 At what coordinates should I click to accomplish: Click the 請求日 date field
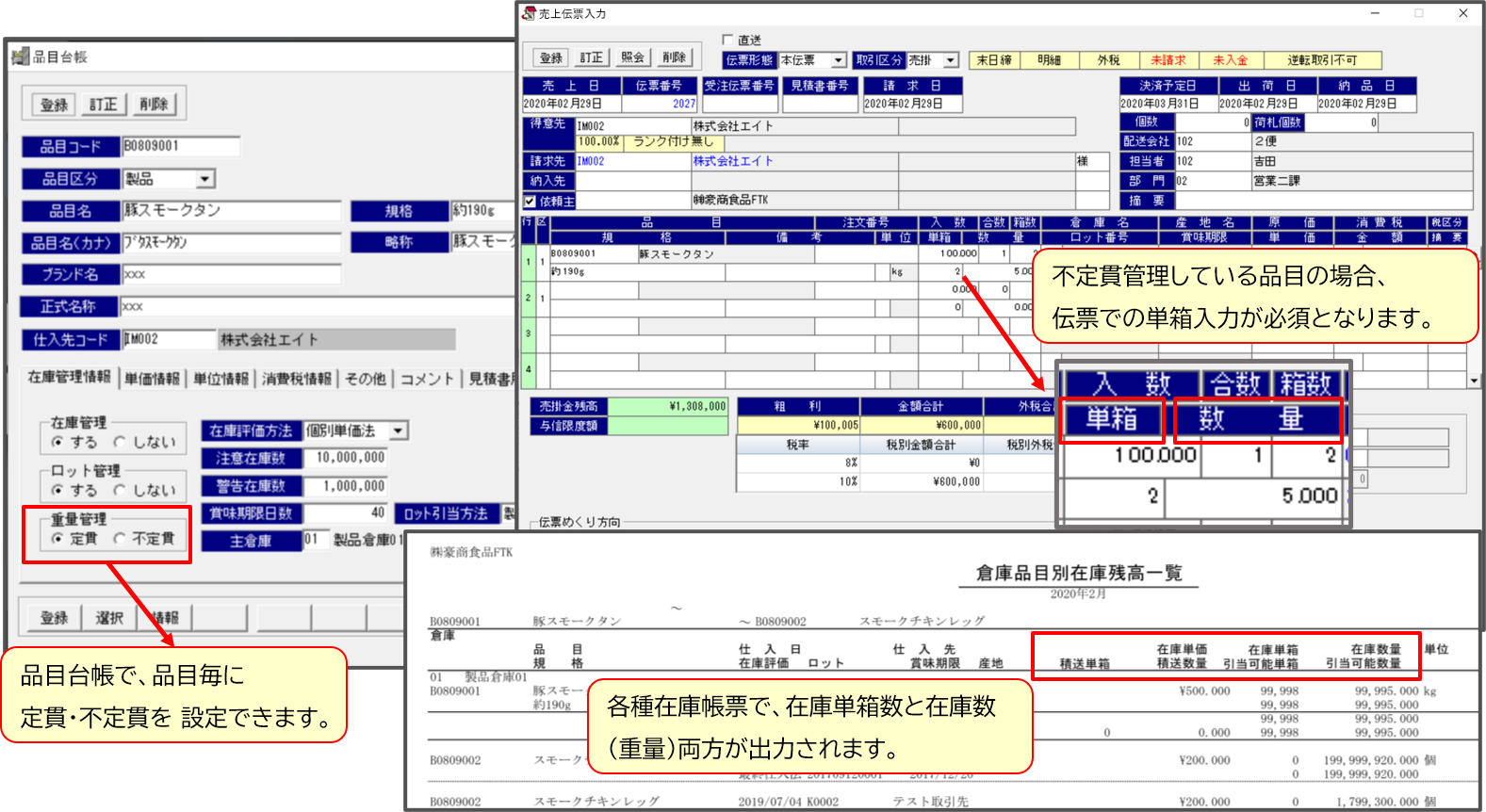click(x=913, y=104)
